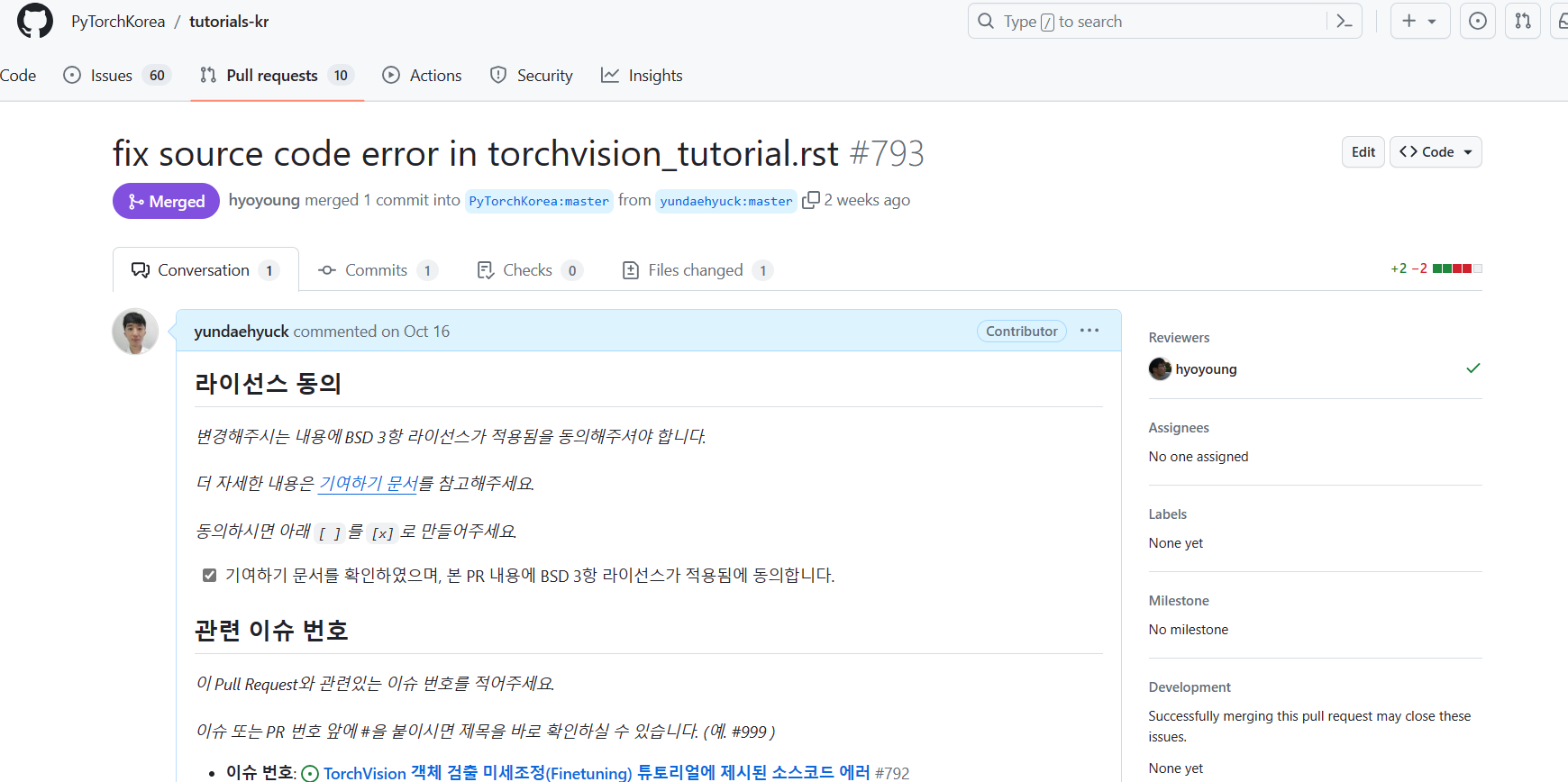Switch to the Issues tab
The width and height of the screenshot is (1568, 782).
[116, 76]
